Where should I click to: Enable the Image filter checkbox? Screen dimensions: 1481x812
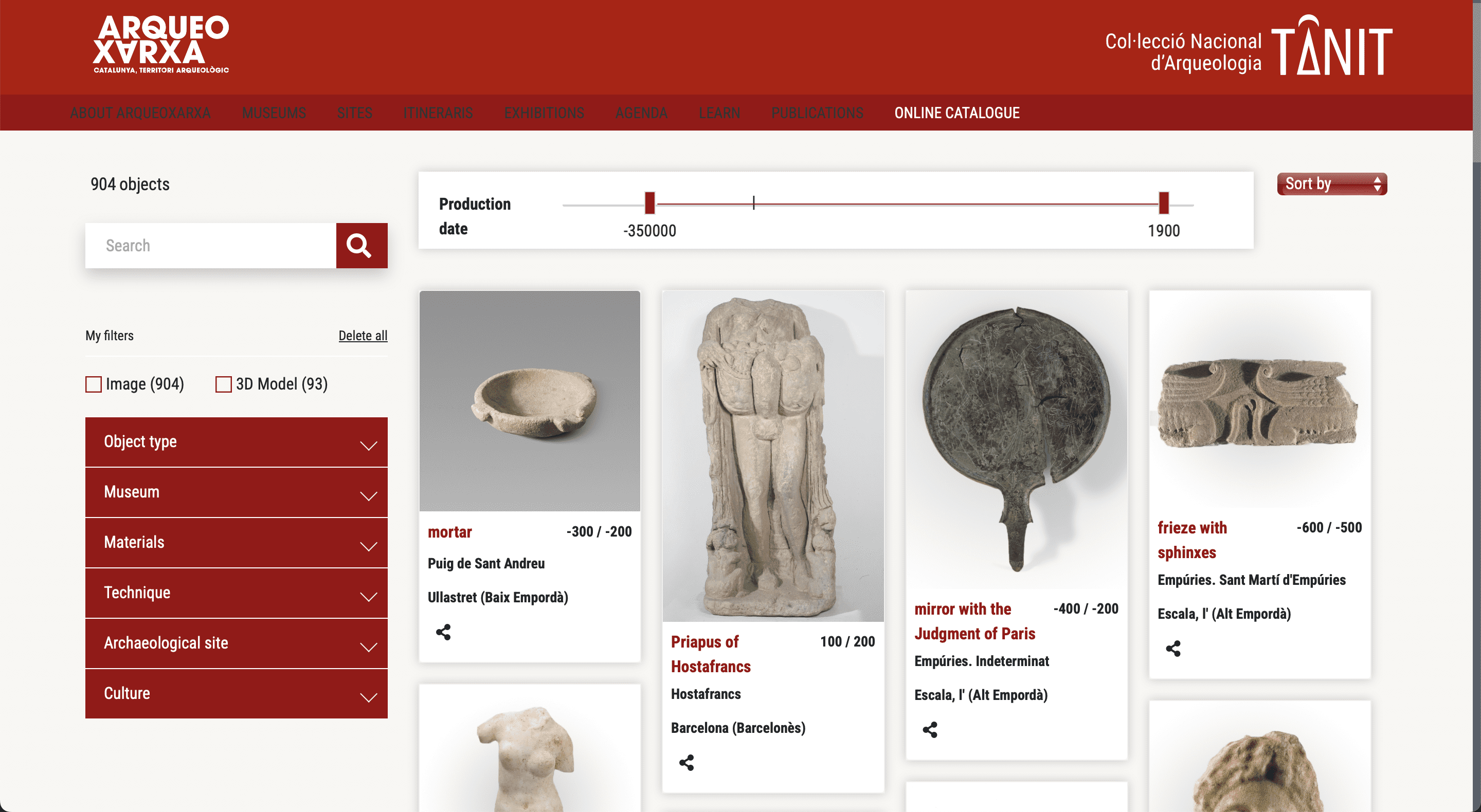pos(94,384)
